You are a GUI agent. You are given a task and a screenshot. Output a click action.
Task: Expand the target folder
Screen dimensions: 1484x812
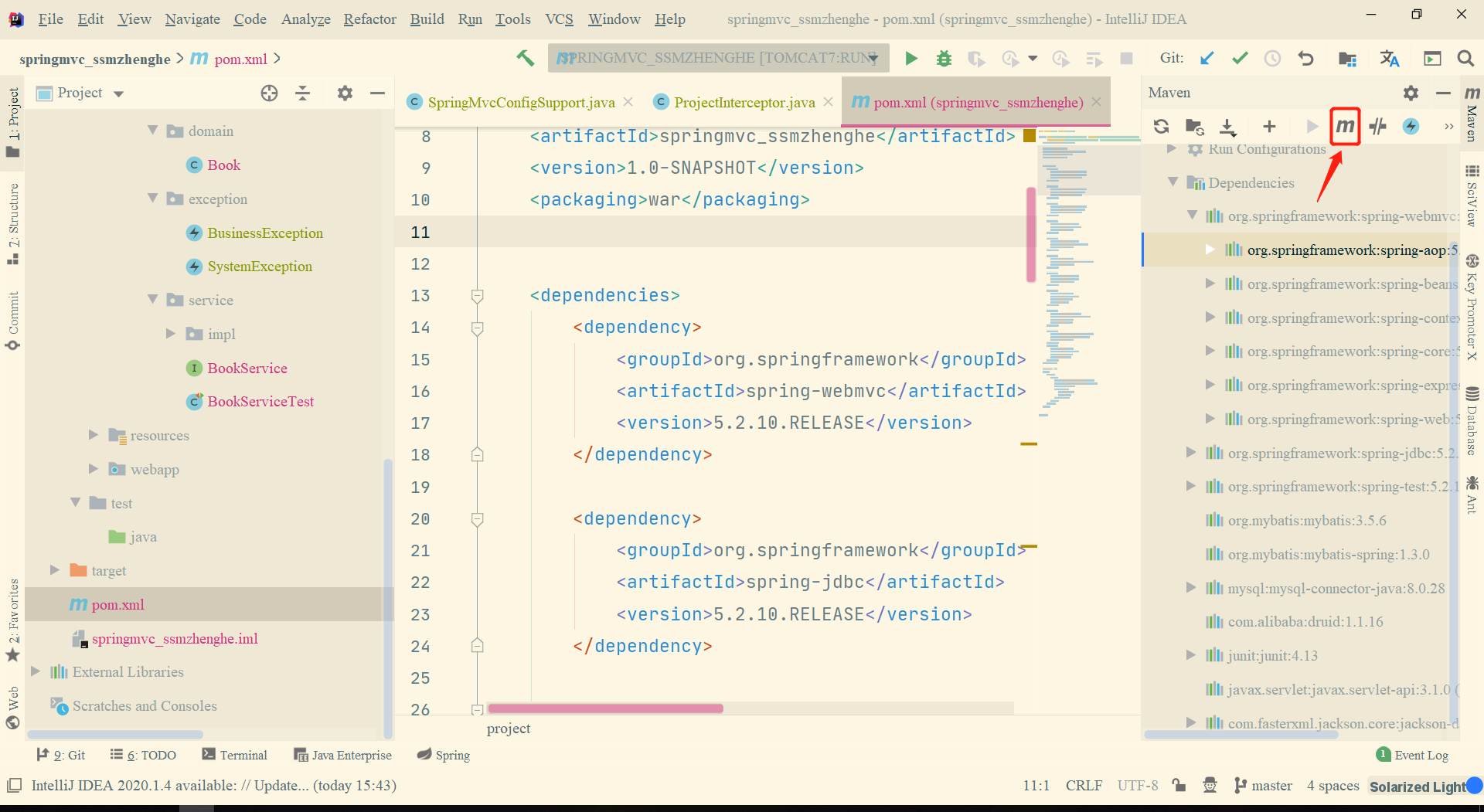pos(55,570)
